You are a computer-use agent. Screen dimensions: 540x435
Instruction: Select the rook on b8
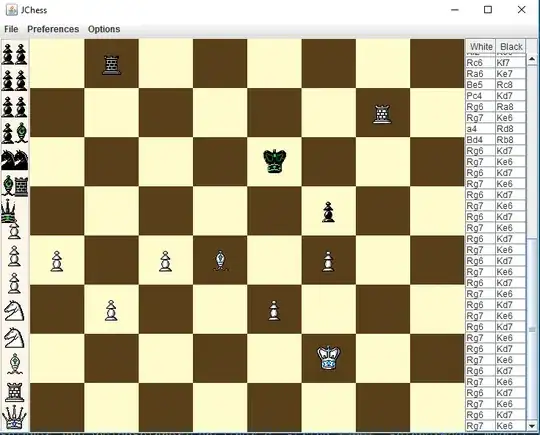click(111, 65)
